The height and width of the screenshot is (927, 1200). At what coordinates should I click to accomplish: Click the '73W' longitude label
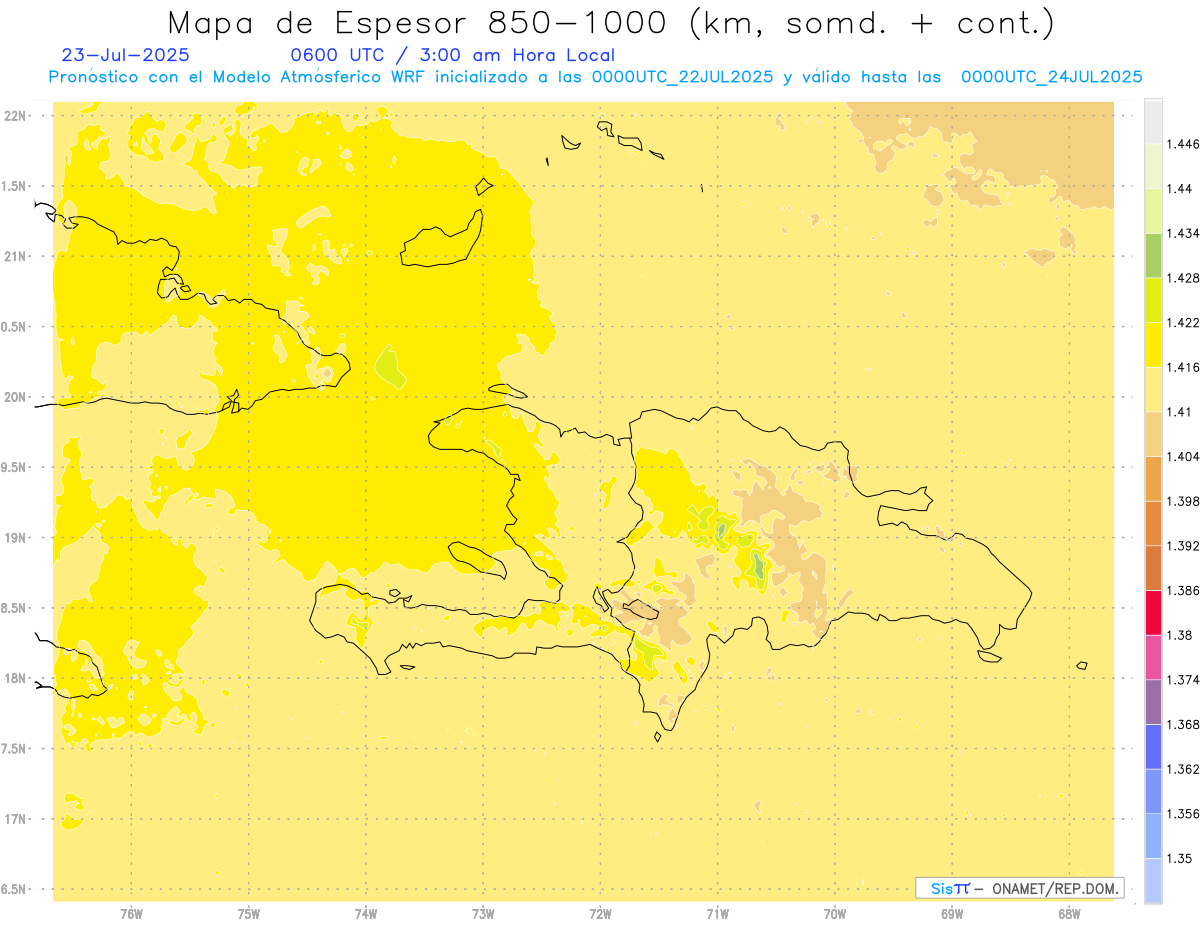click(x=483, y=914)
